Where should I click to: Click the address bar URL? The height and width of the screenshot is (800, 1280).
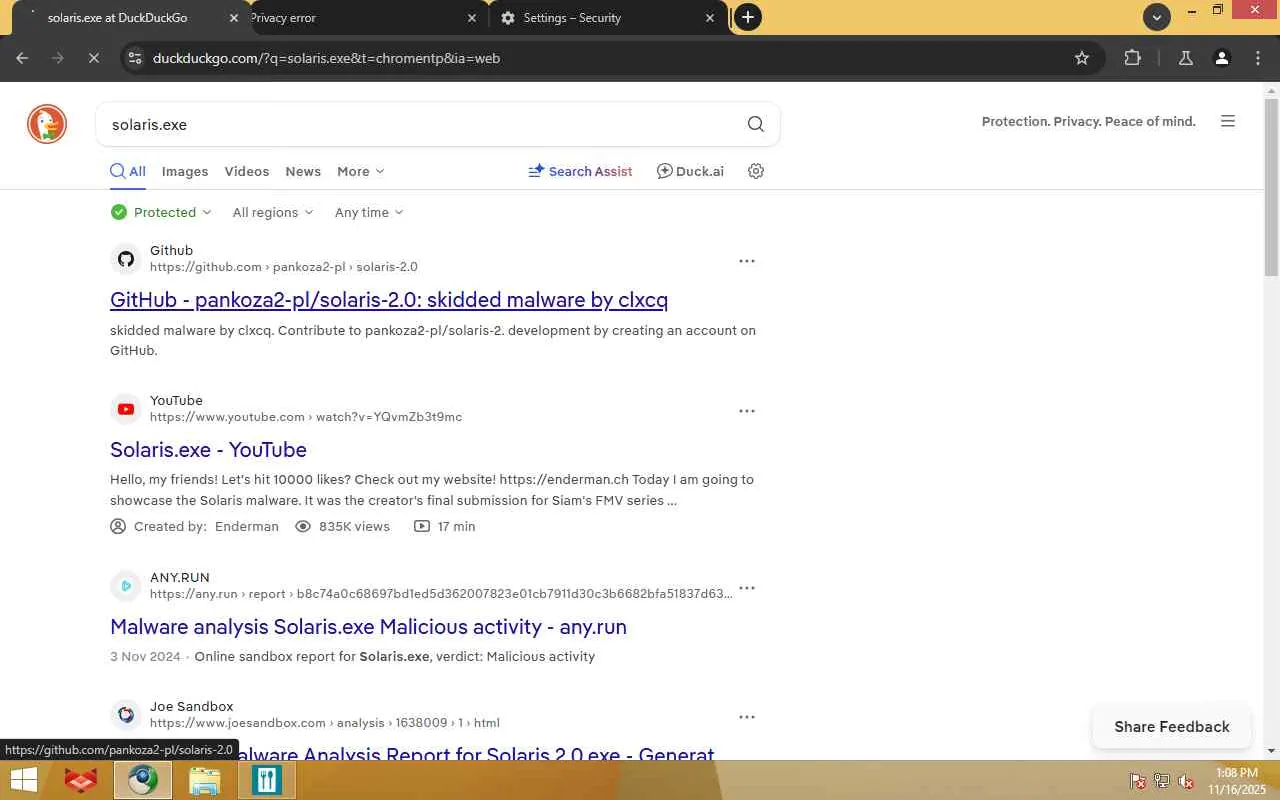[x=326, y=58]
